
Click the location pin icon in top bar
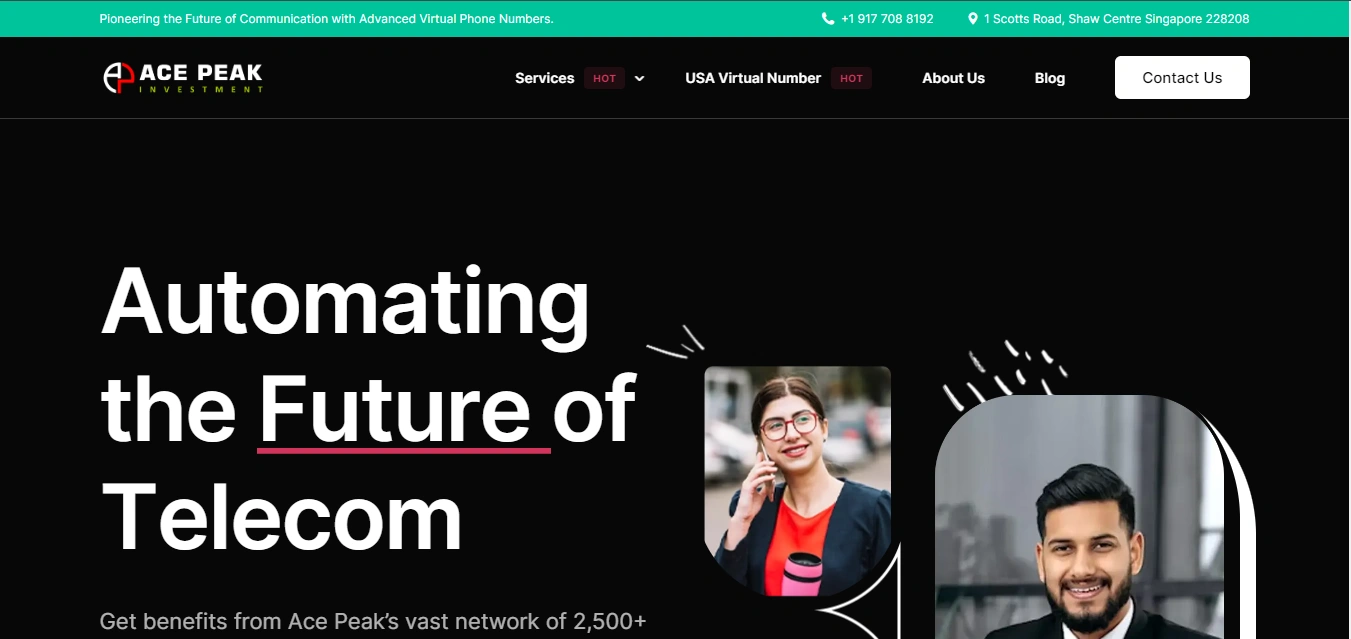click(973, 19)
